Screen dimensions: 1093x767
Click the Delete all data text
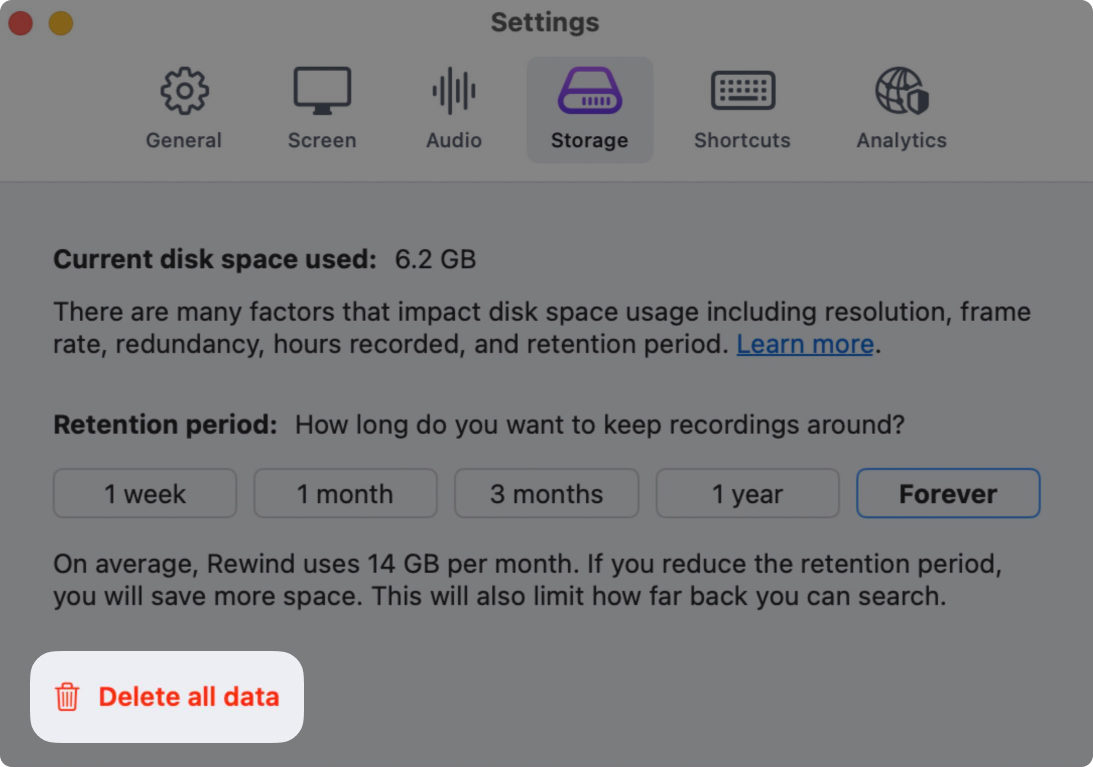click(x=188, y=697)
